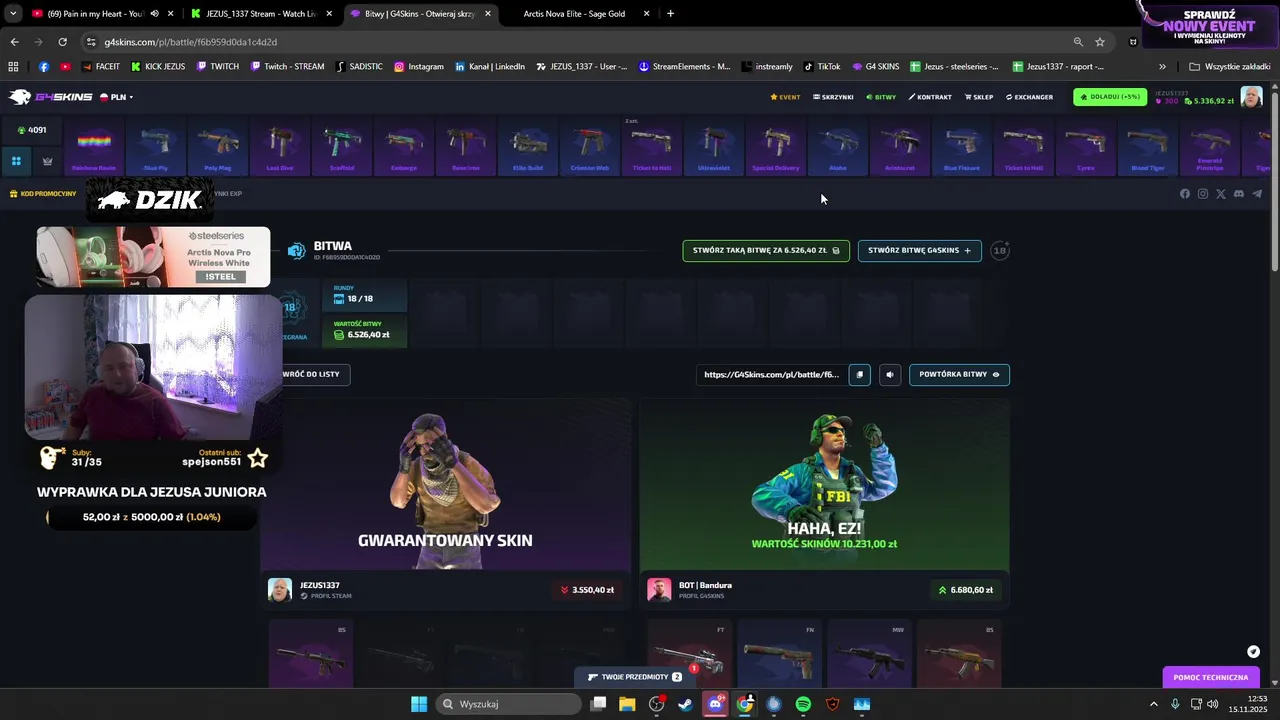Bookmark this page with star icon
This screenshot has height=720, width=1280.
(1100, 42)
